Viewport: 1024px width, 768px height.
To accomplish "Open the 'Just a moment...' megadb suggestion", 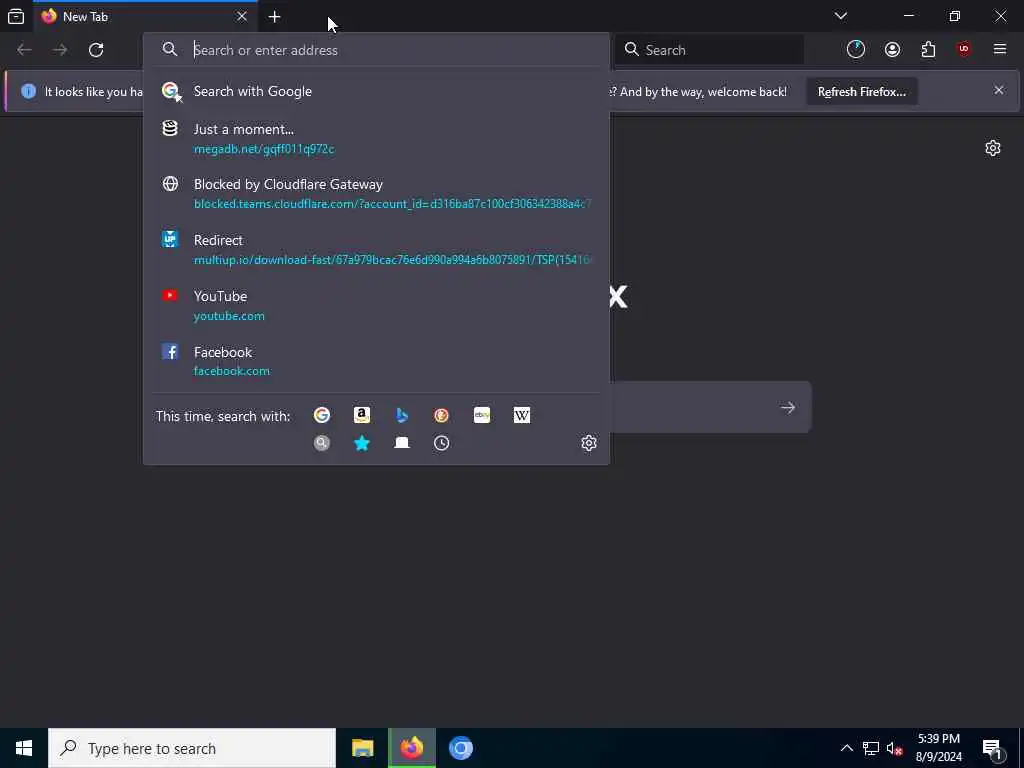I will [x=376, y=138].
